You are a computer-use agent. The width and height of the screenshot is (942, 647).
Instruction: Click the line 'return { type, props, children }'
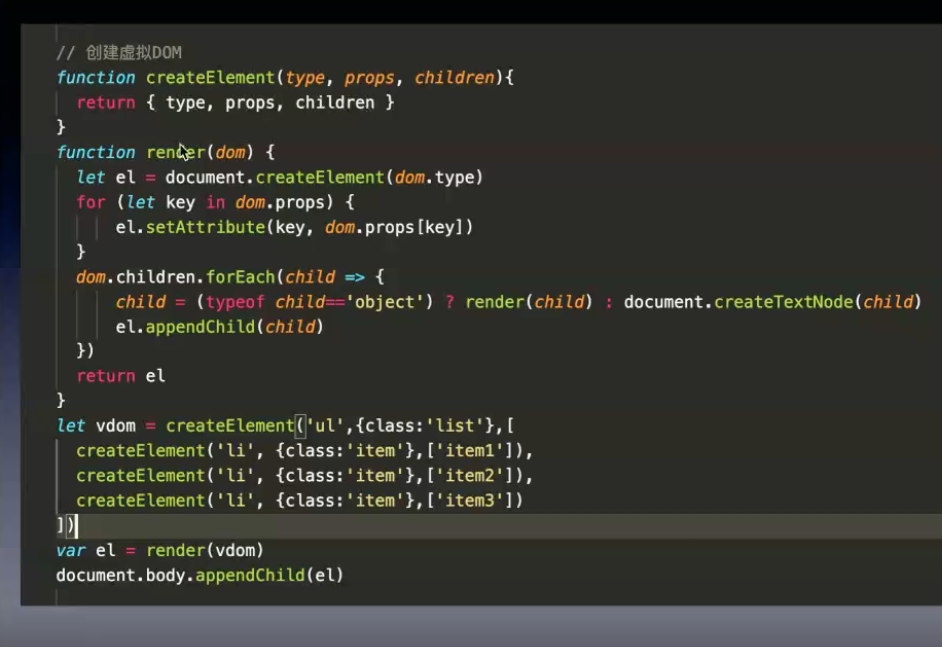(x=236, y=103)
